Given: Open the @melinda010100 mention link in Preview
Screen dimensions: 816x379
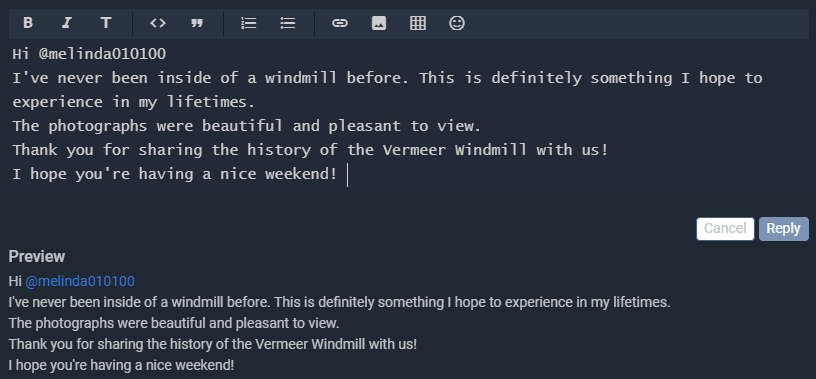Looking at the screenshot, I should 80,282.
